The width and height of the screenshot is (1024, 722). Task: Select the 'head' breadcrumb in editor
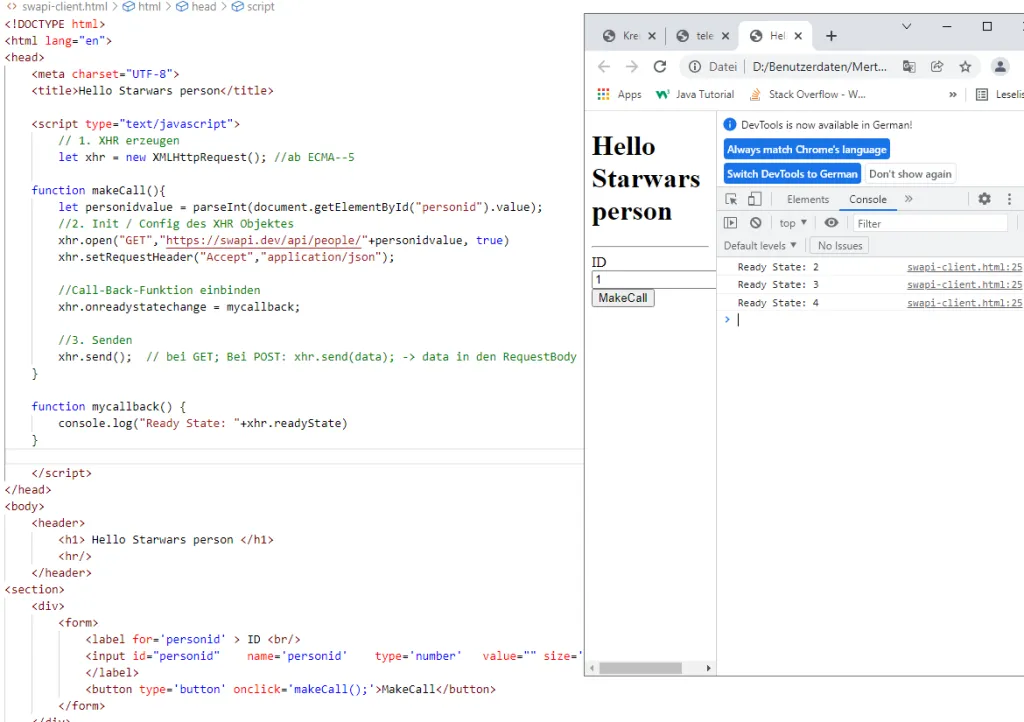click(x=196, y=7)
